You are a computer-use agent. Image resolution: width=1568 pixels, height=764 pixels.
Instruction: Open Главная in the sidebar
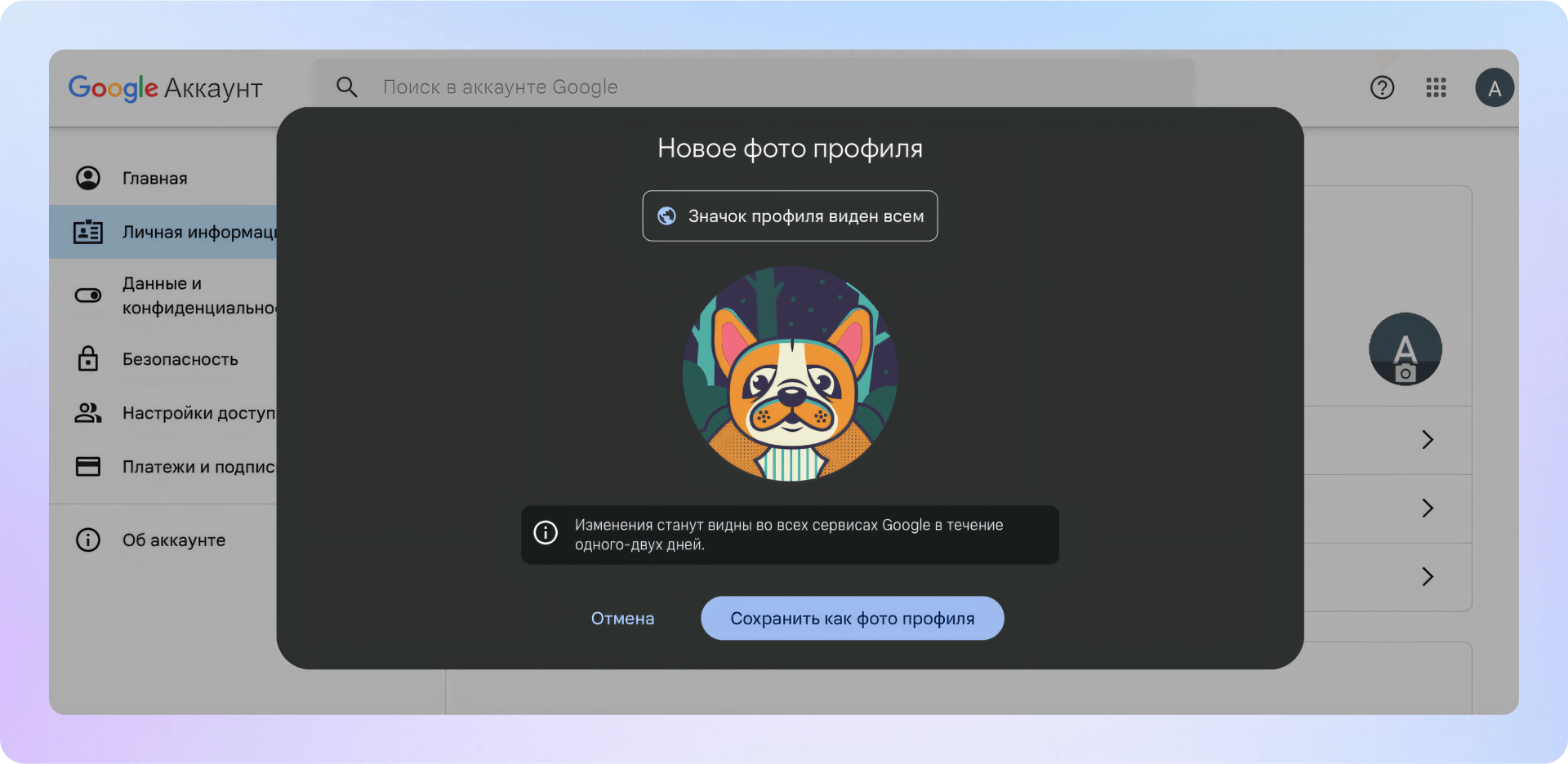(155, 179)
